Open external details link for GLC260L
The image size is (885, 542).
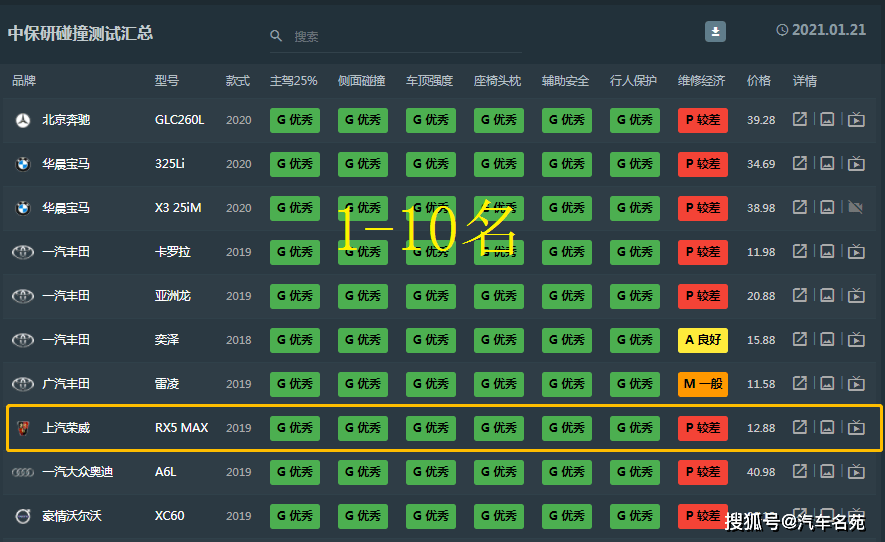click(x=800, y=120)
